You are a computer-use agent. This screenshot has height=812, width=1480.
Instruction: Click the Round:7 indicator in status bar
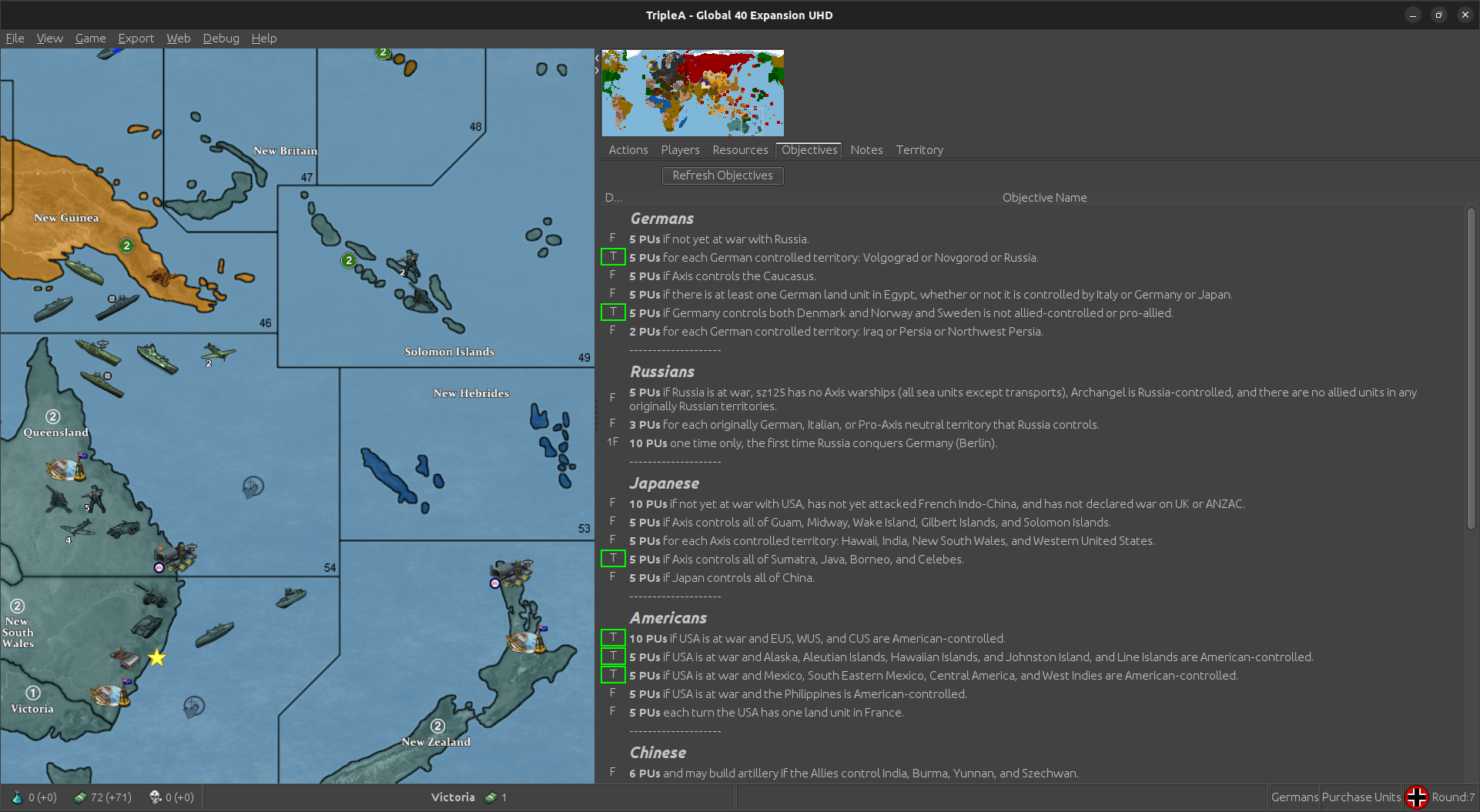tap(1453, 797)
